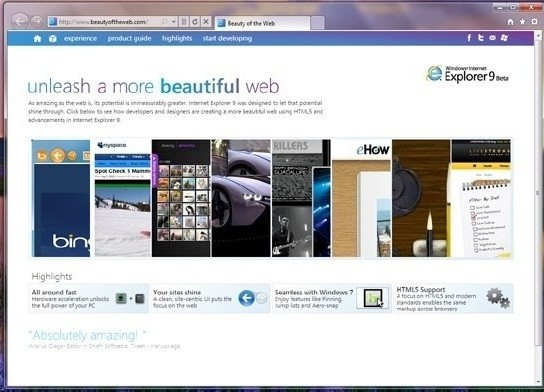Open the purple car showcase thumbnail
Screen dimensions: 544x392
point(241,198)
